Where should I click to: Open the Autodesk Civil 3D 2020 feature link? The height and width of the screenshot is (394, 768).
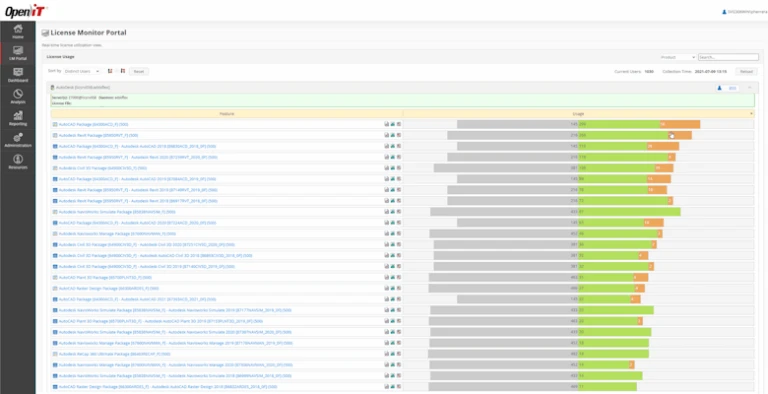146,245
